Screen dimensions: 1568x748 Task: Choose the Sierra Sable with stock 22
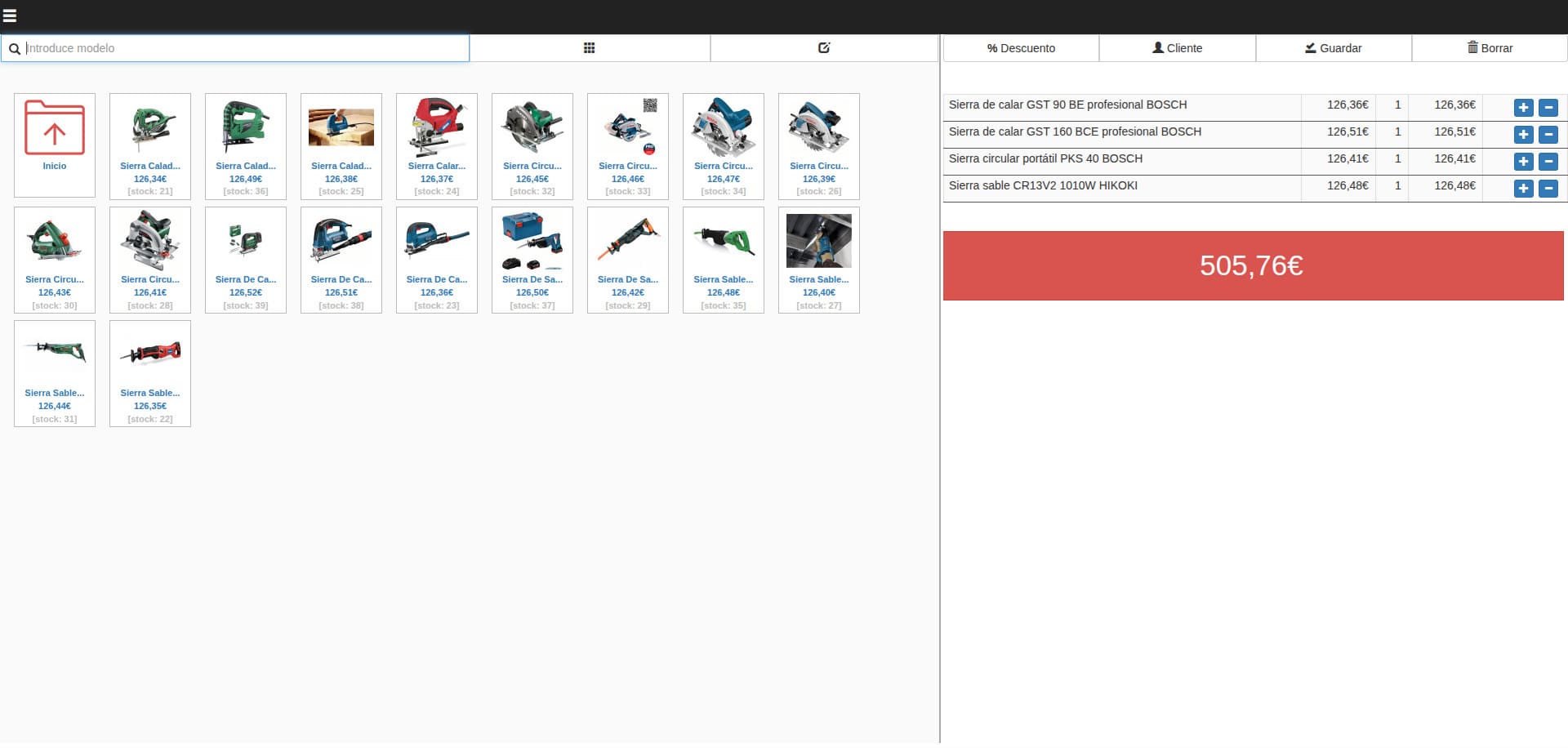click(150, 373)
